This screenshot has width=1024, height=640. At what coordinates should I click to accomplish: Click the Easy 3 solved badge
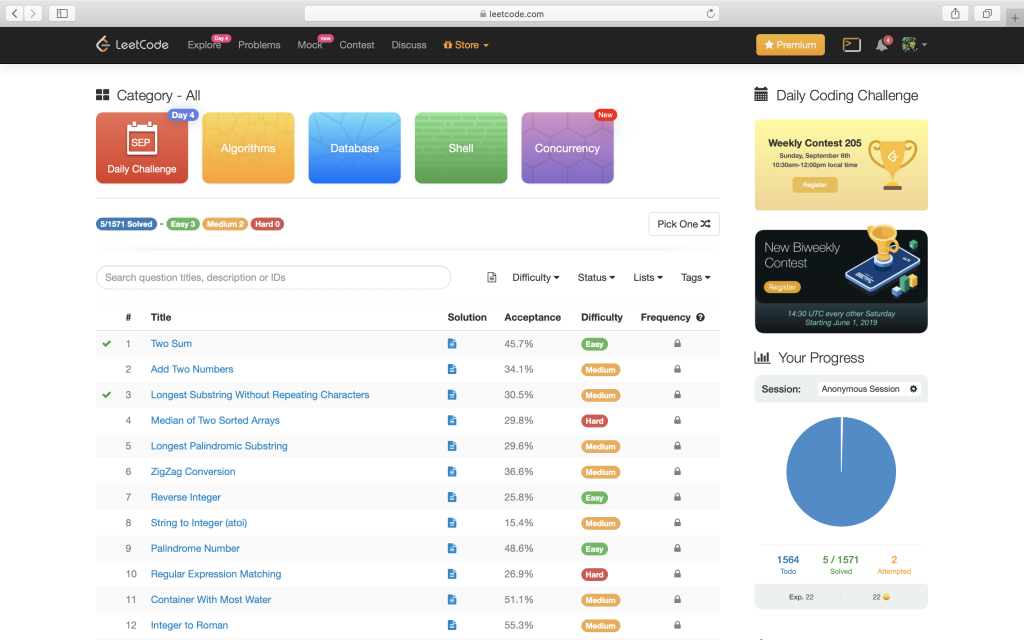(183, 224)
